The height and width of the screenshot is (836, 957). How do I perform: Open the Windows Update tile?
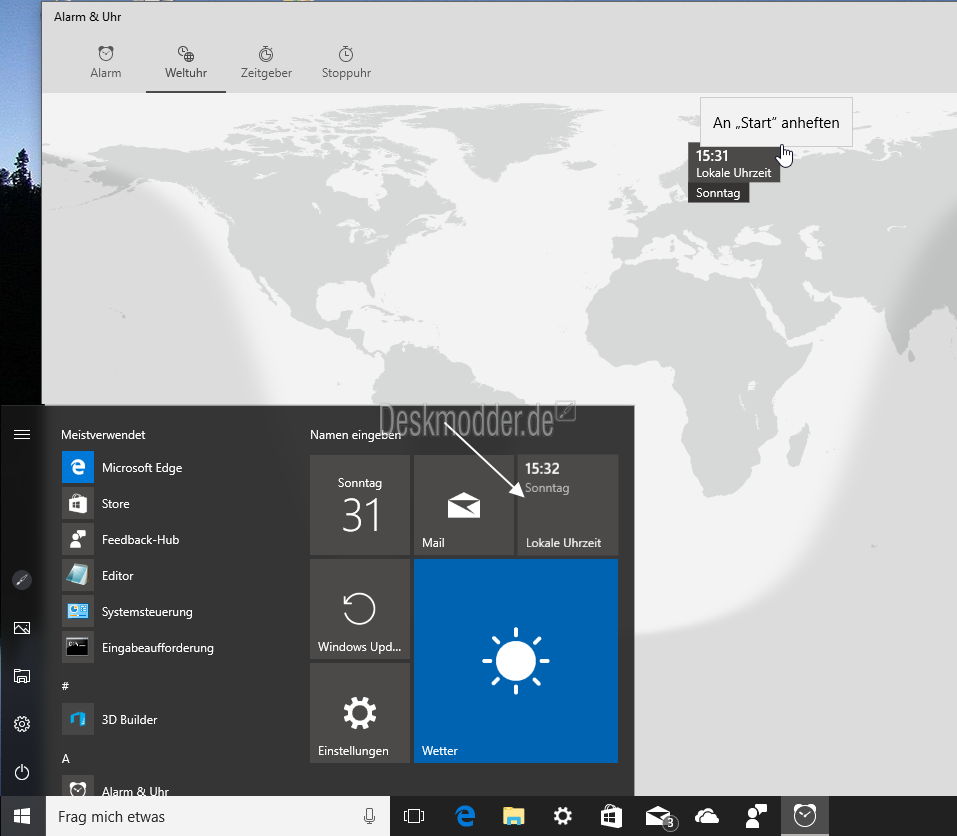[360, 609]
